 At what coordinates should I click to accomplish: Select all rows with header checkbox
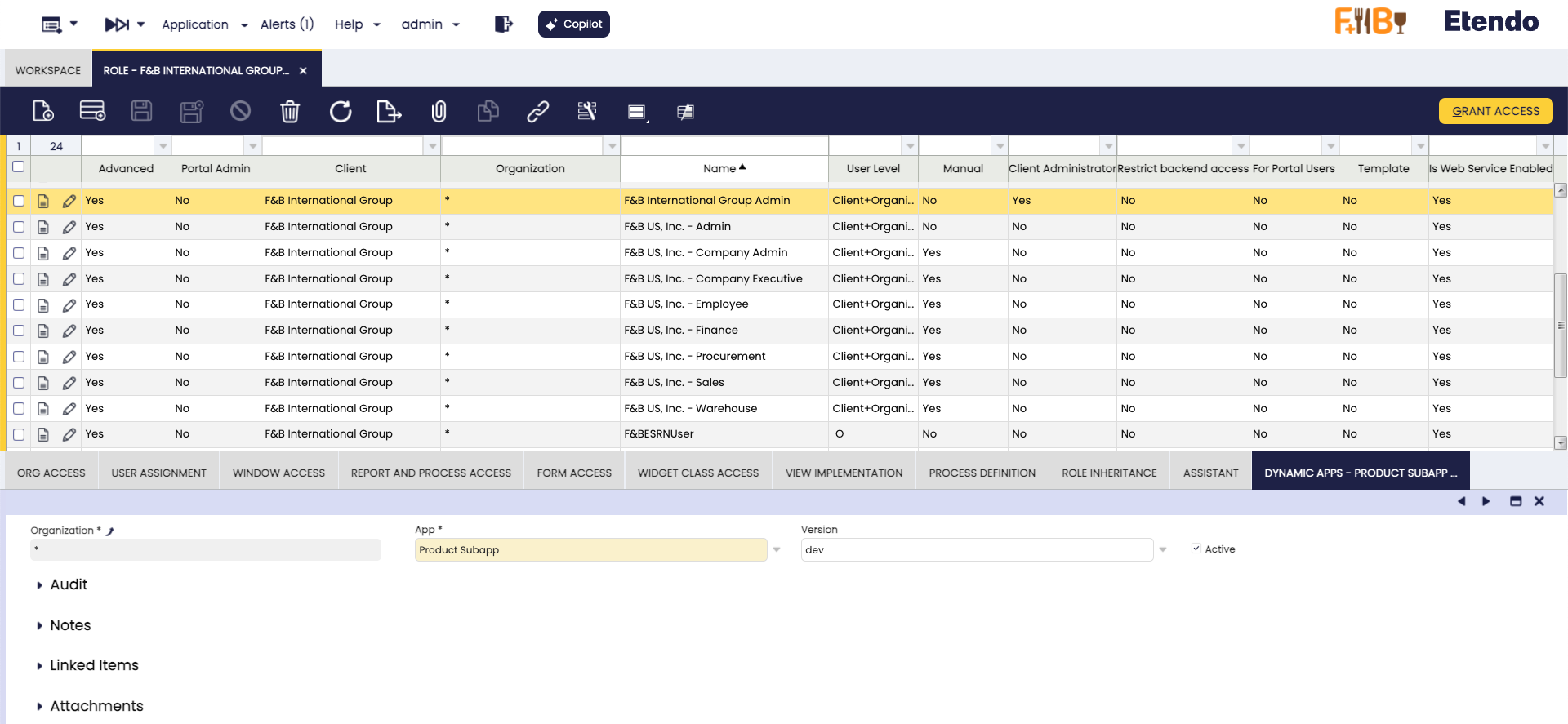(18, 167)
